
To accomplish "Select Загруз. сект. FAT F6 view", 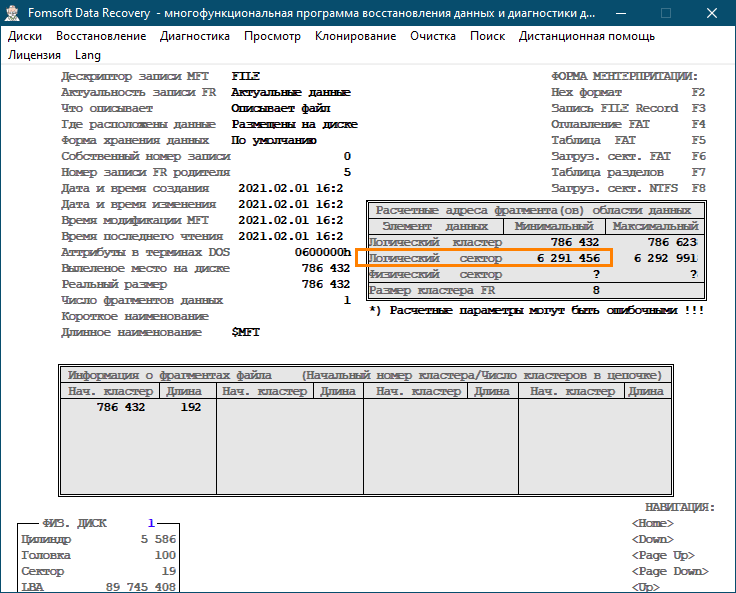I will coord(628,156).
